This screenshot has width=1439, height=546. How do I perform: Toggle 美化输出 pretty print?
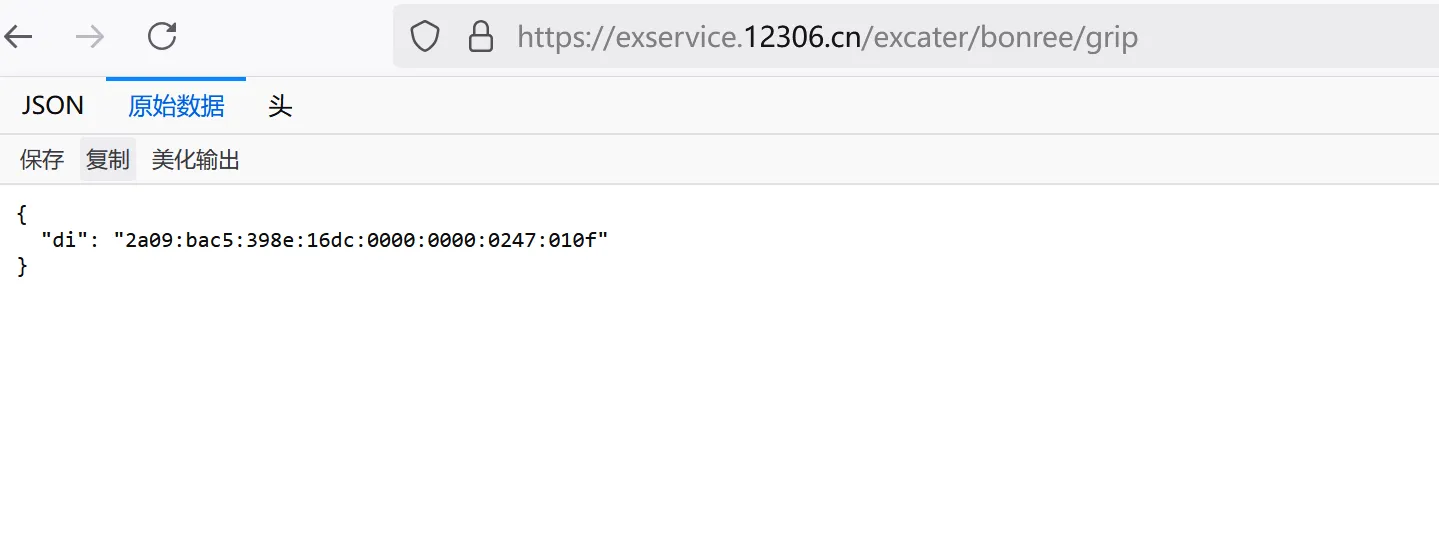coord(196,160)
